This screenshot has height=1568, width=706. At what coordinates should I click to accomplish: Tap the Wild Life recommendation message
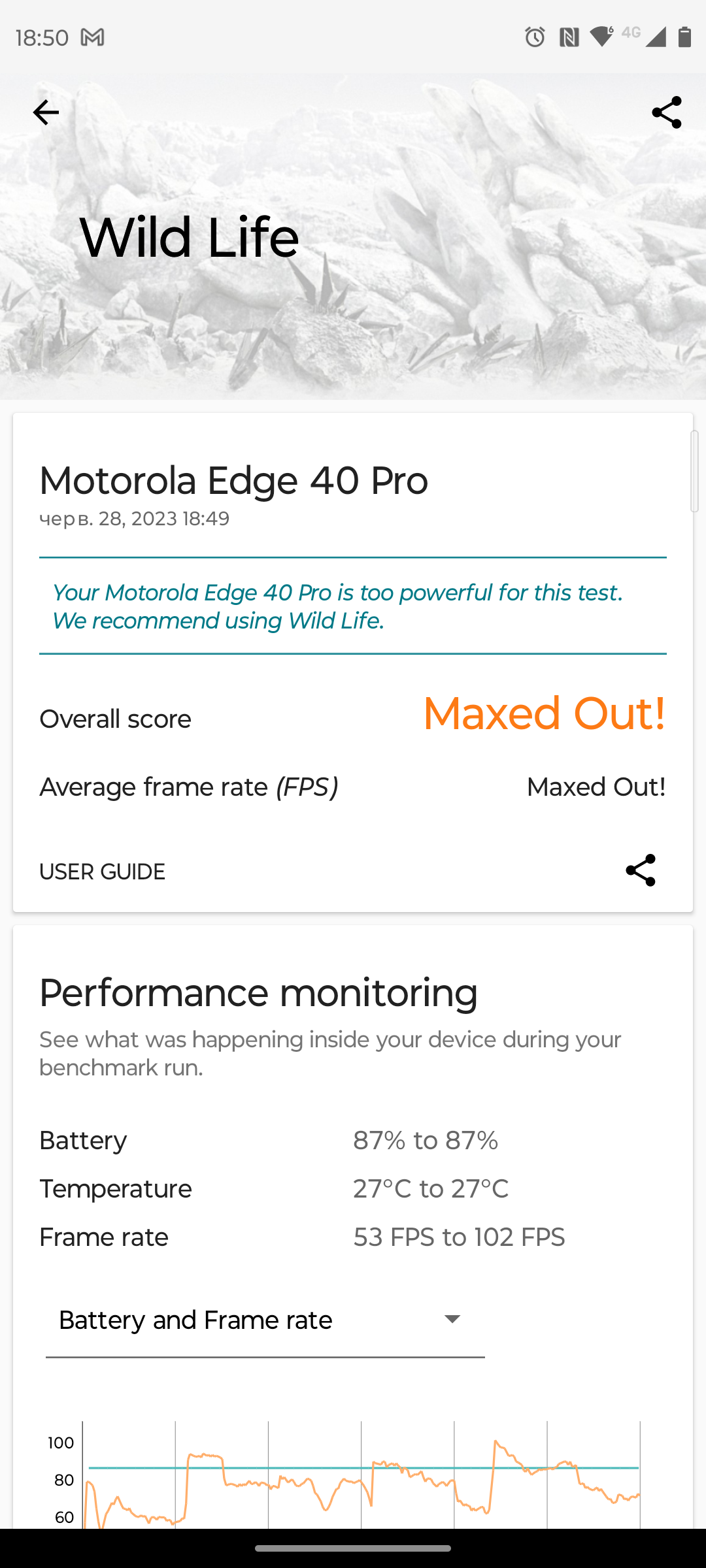(337, 606)
